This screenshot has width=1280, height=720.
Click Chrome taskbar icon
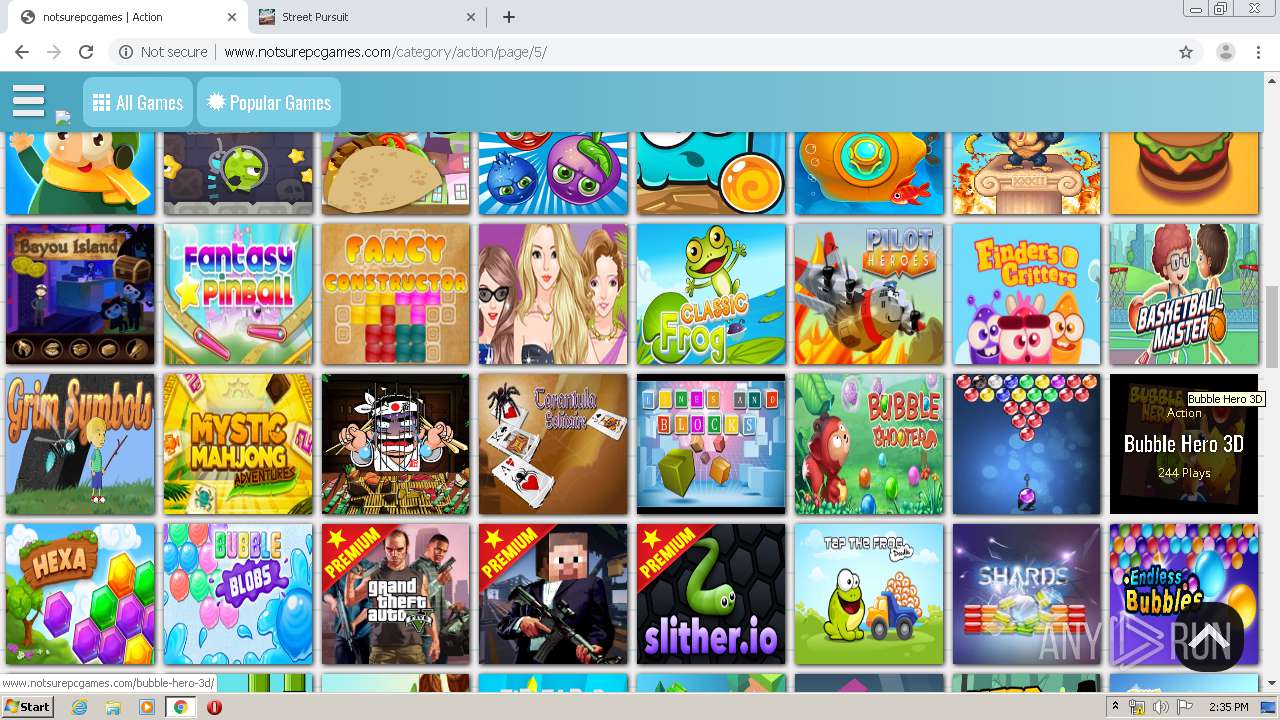[x=181, y=707]
